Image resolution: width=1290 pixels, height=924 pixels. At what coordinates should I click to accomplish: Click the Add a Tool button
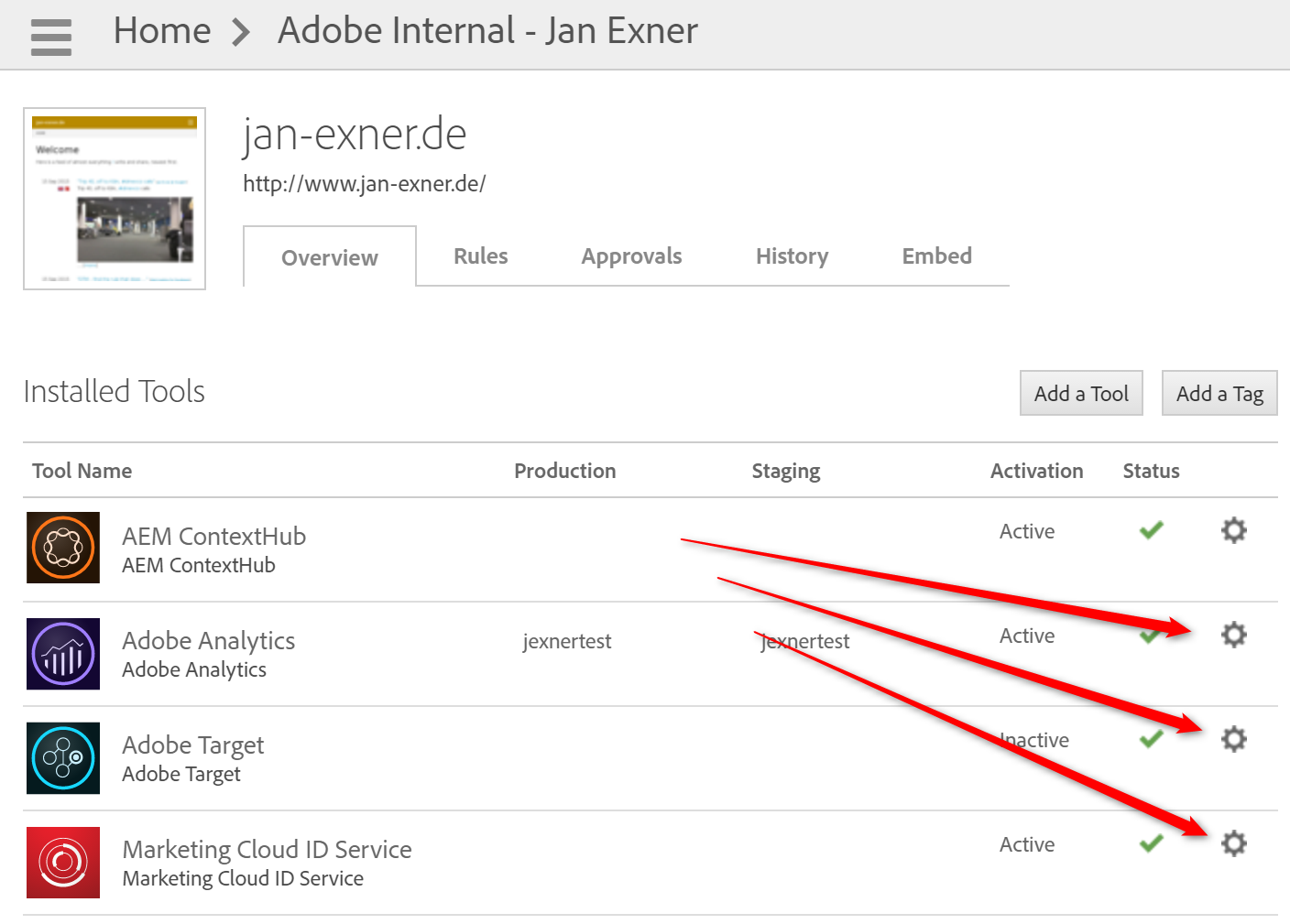(x=1081, y=394)
